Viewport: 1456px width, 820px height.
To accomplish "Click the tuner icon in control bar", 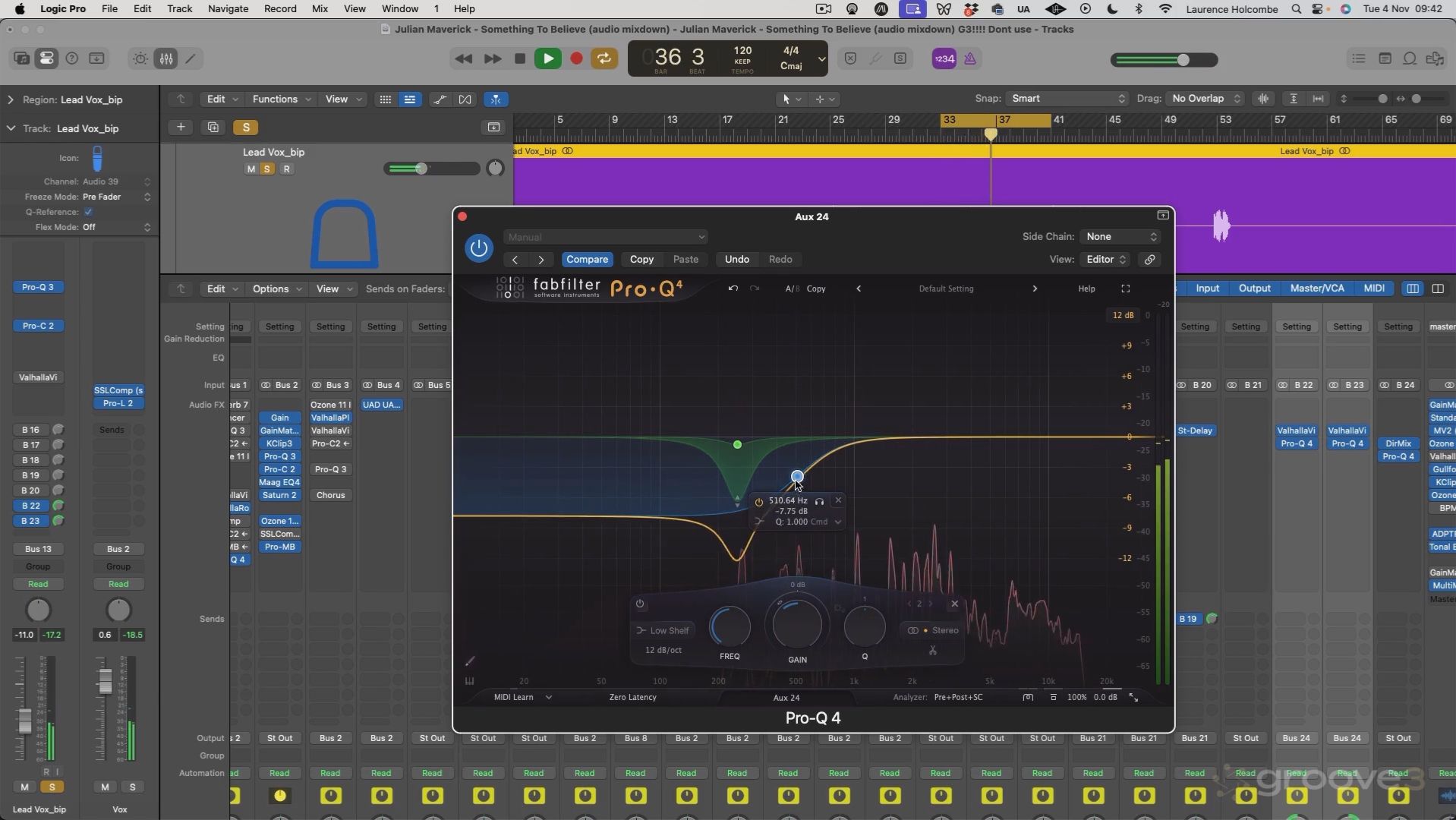I will pyautogui.click(x=875, y=58).
